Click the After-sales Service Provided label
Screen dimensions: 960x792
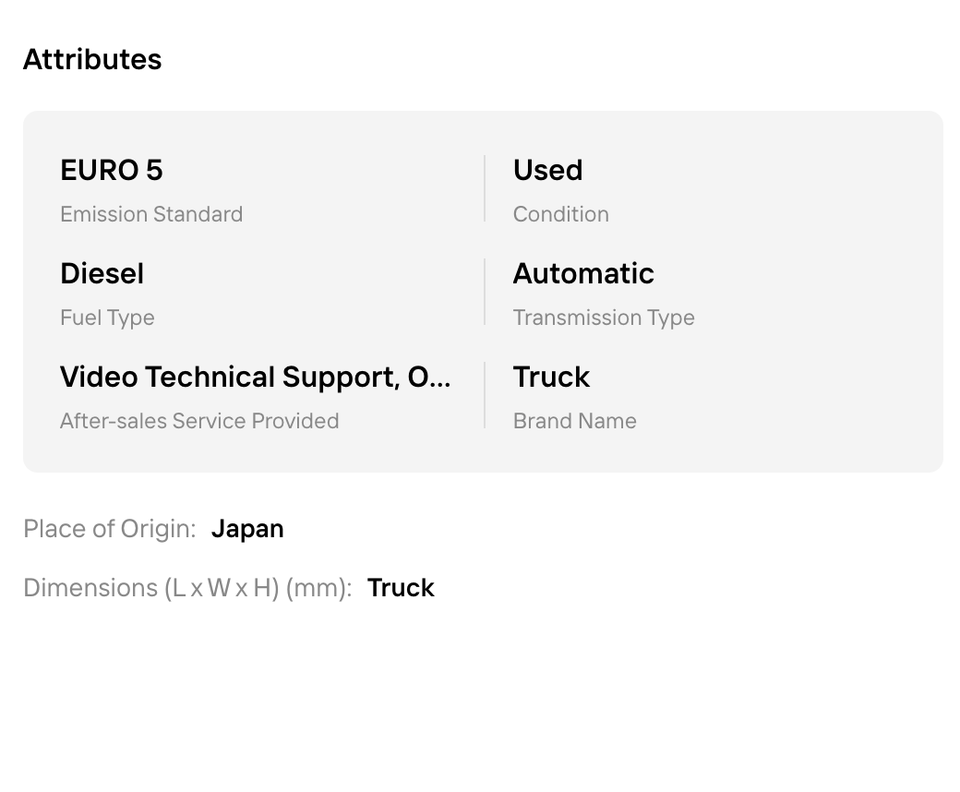pyautogui.click(x=199, y=421)
